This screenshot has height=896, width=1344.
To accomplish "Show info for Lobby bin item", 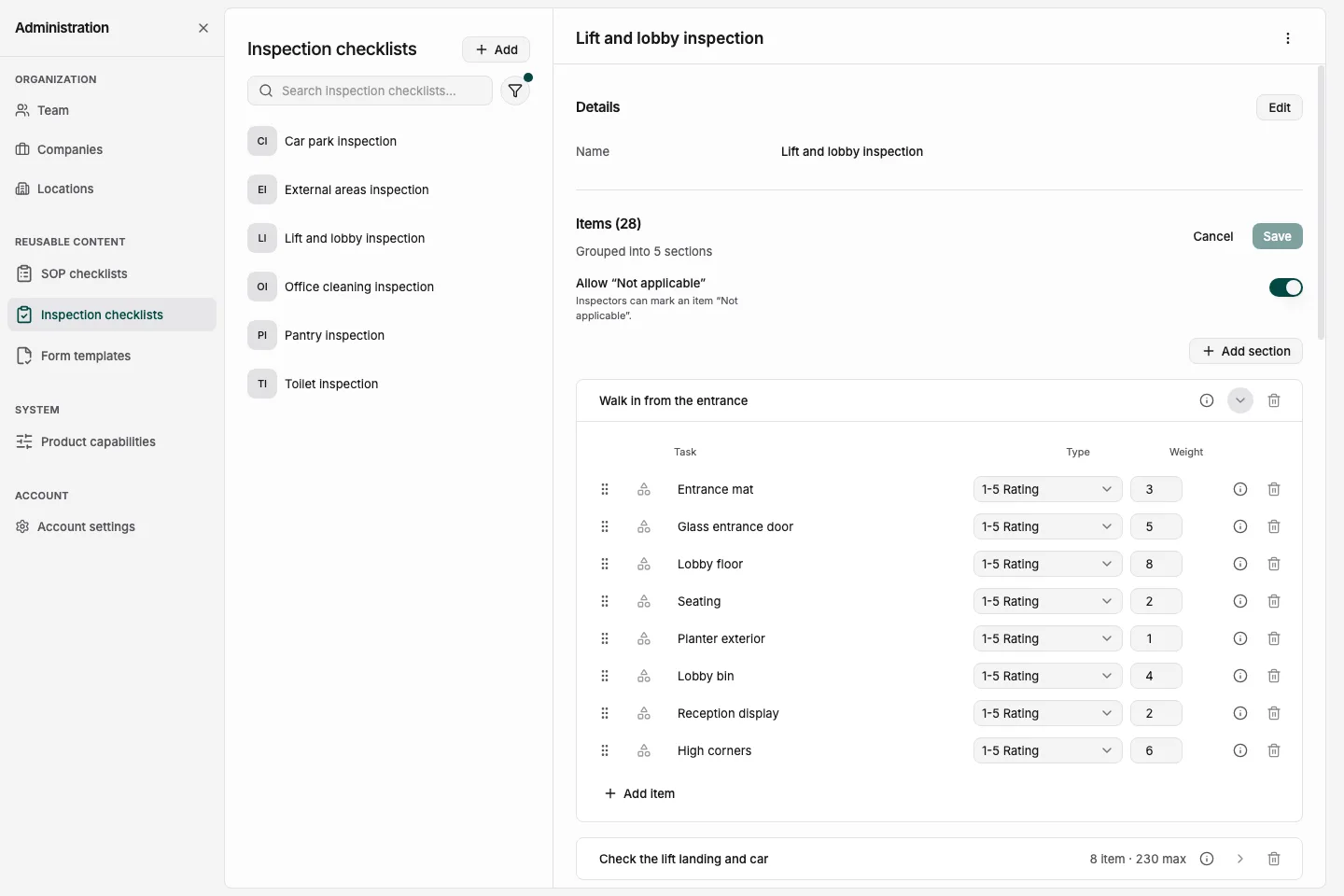I will [1240, 676].
